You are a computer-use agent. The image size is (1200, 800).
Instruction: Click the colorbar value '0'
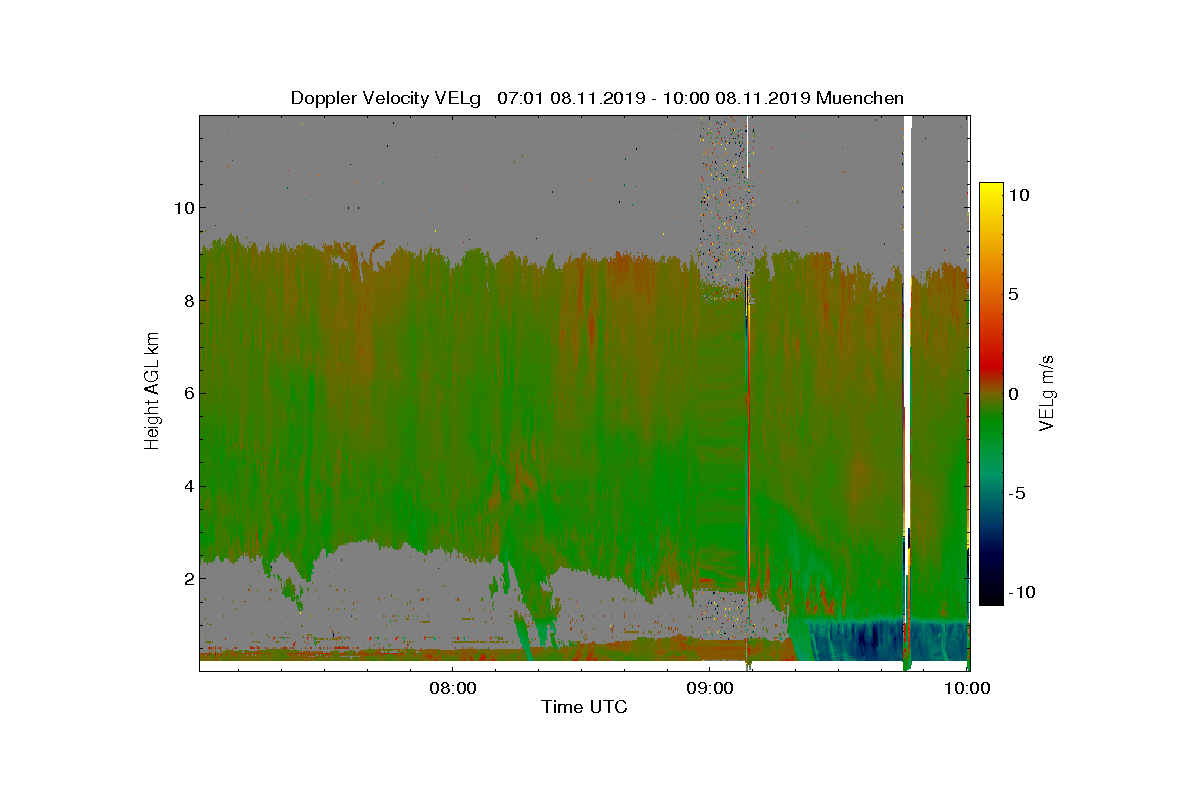(x=1013, y=394)
